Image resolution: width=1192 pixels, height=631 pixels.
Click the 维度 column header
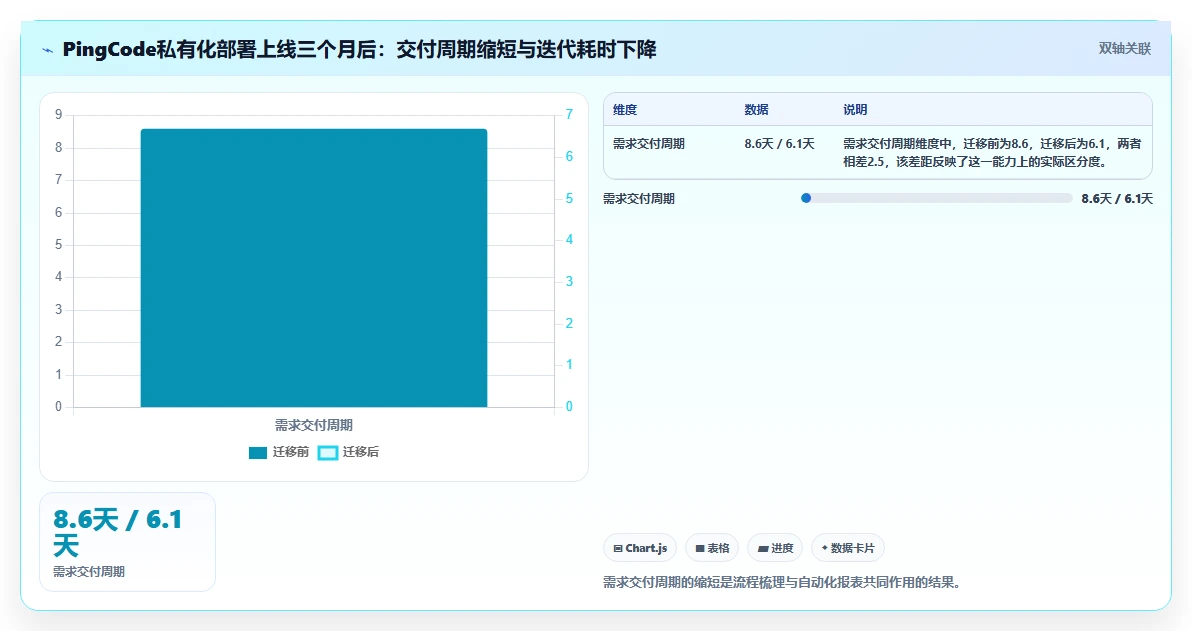click(625, 109)
